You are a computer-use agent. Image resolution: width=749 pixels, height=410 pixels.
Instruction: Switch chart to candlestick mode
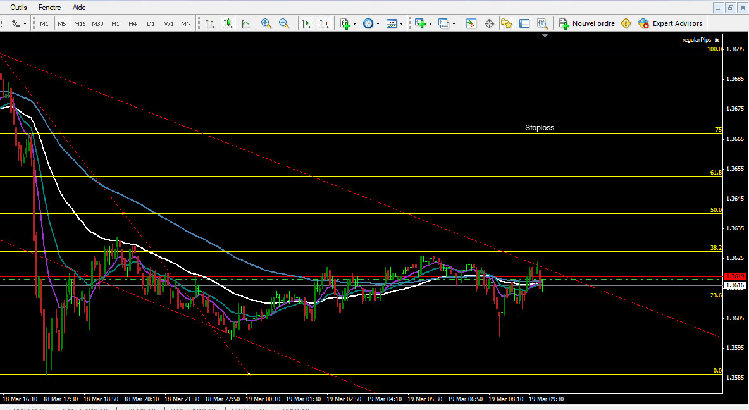tap(226, 23)
